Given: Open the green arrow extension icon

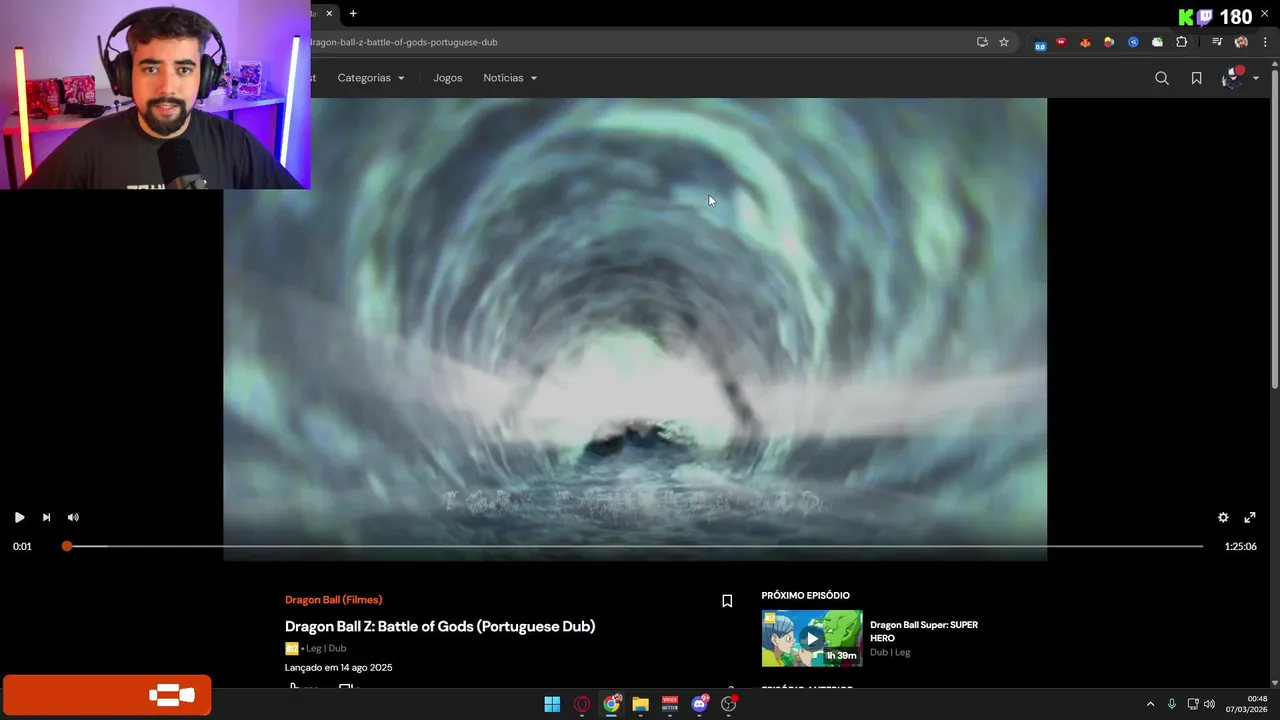Looking at the screenshot, I should pos(1157,42).
